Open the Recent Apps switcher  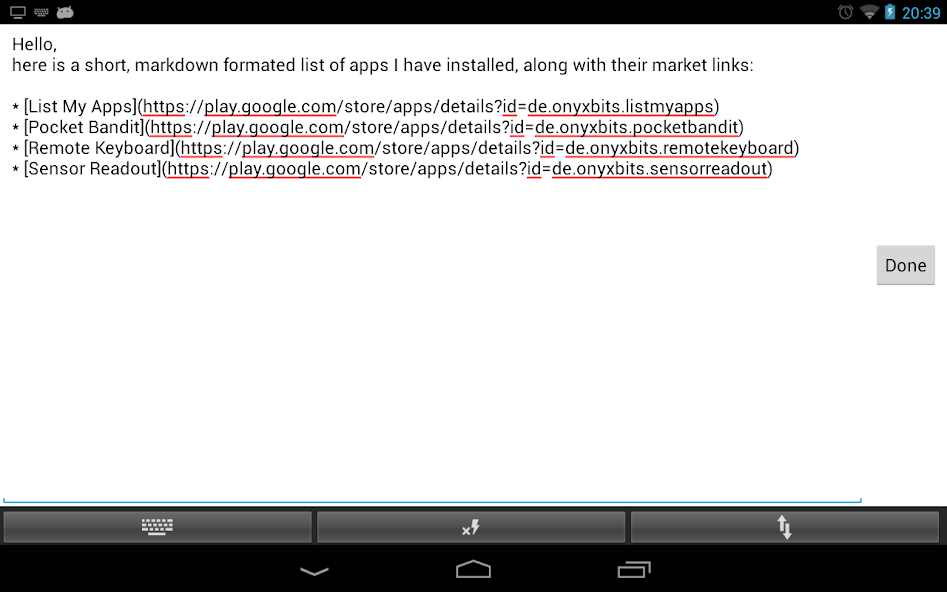click(634, 569)
